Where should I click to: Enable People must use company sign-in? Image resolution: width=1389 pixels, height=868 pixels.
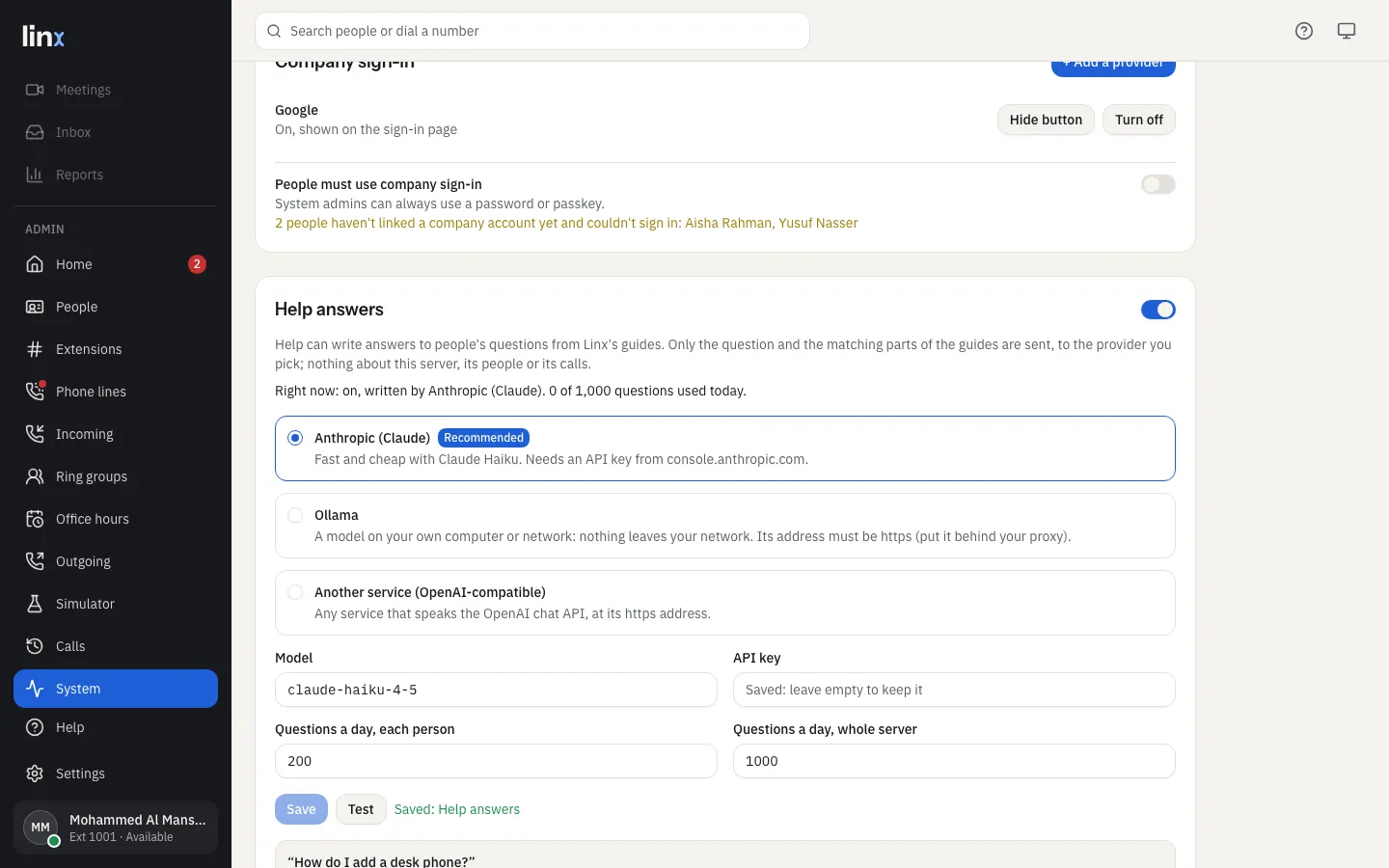(x=1158, y=184)
